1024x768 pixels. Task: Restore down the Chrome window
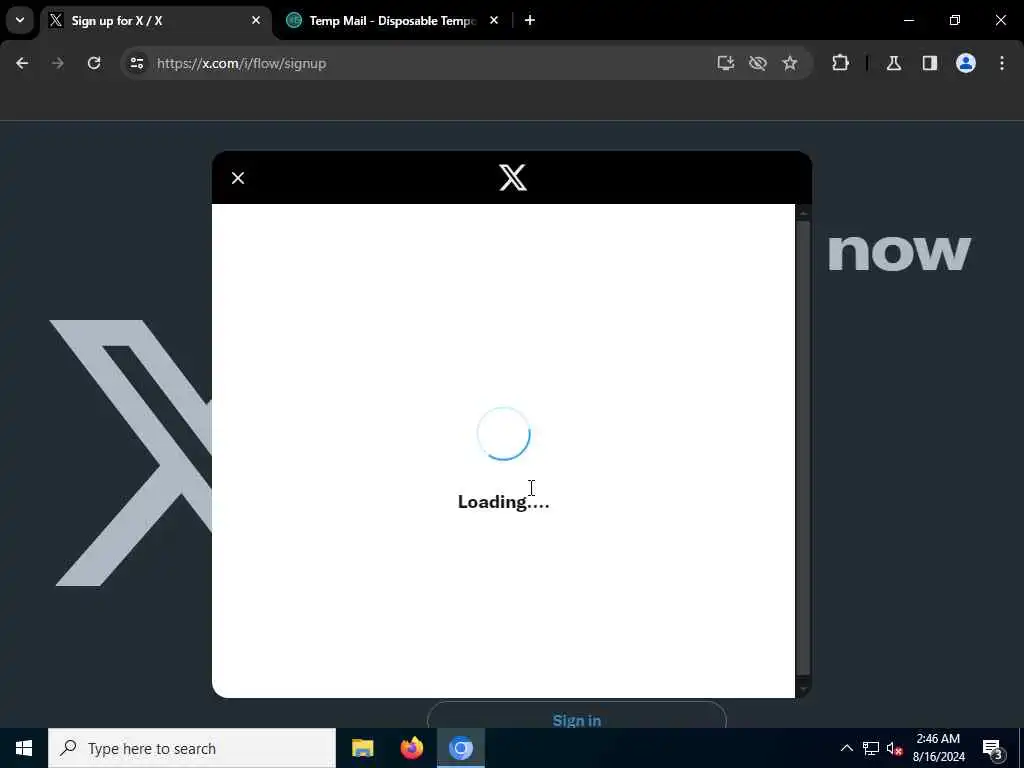click(955, 20)
